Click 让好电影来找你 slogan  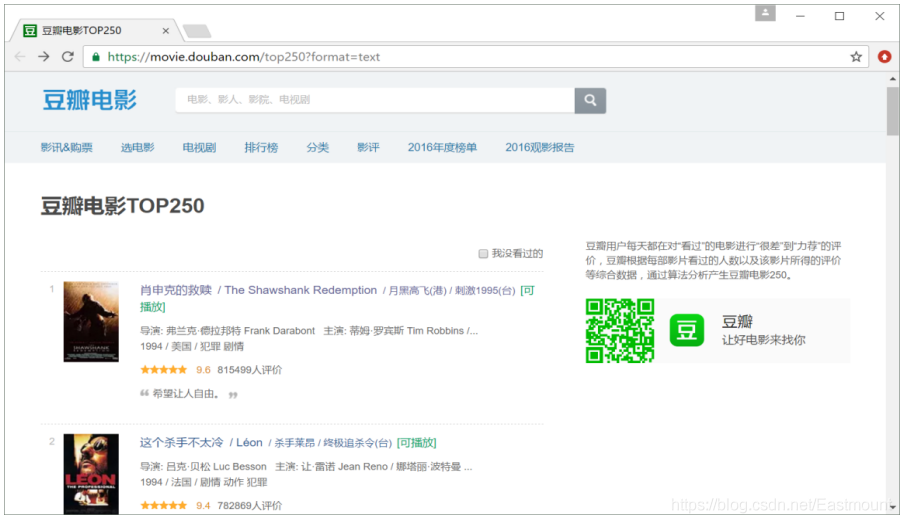pyautogui.click(x=763, y=340)
